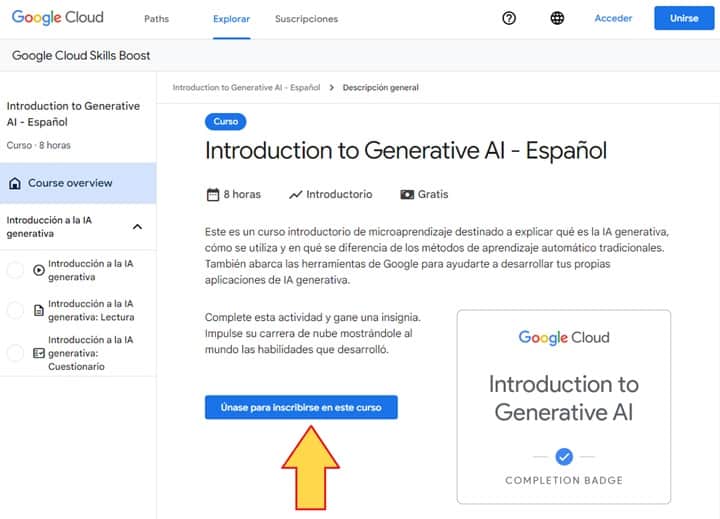Click the 'Curso · 8 horas' sidebar text
720x519 pixels.
pyautogui.click(x=39, y=145)
